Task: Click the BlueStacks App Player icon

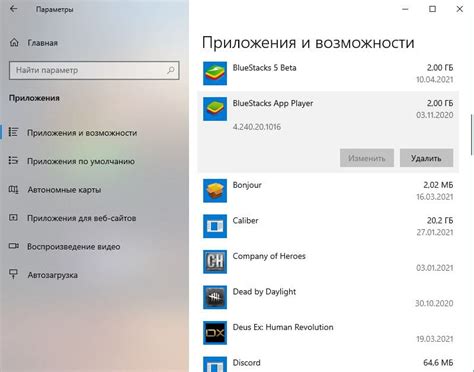Action: pyautogui.click(x=215, y=109)
